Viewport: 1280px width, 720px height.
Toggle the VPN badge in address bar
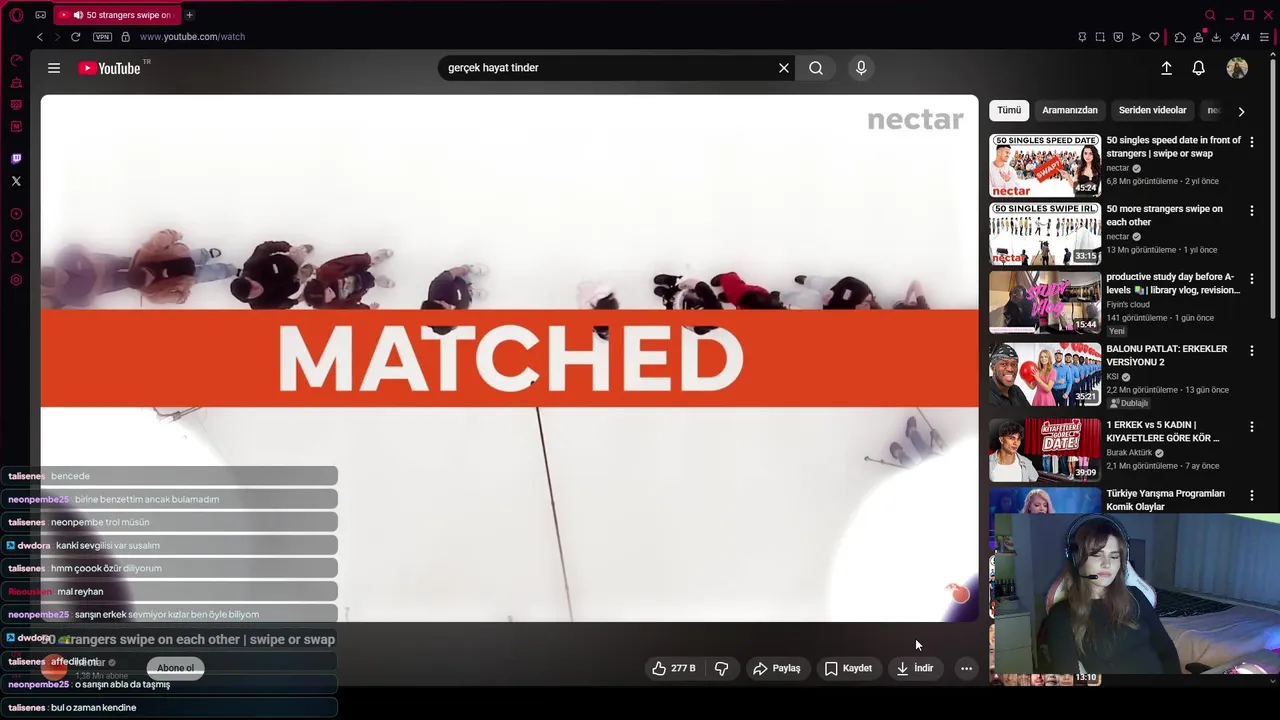click(x=102, y=37)
